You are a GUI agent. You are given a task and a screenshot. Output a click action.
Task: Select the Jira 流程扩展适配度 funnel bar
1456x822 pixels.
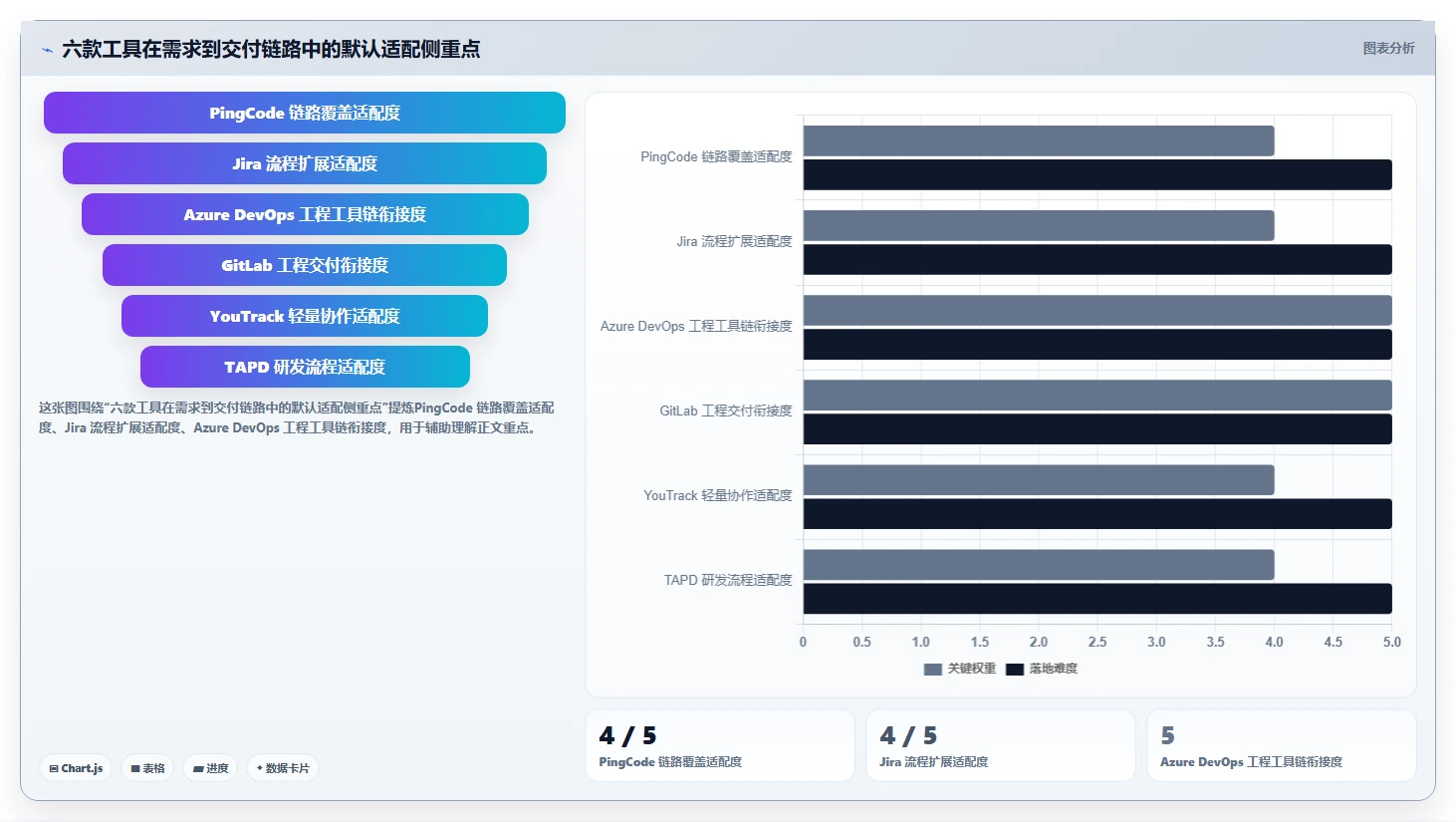point(305,163)
